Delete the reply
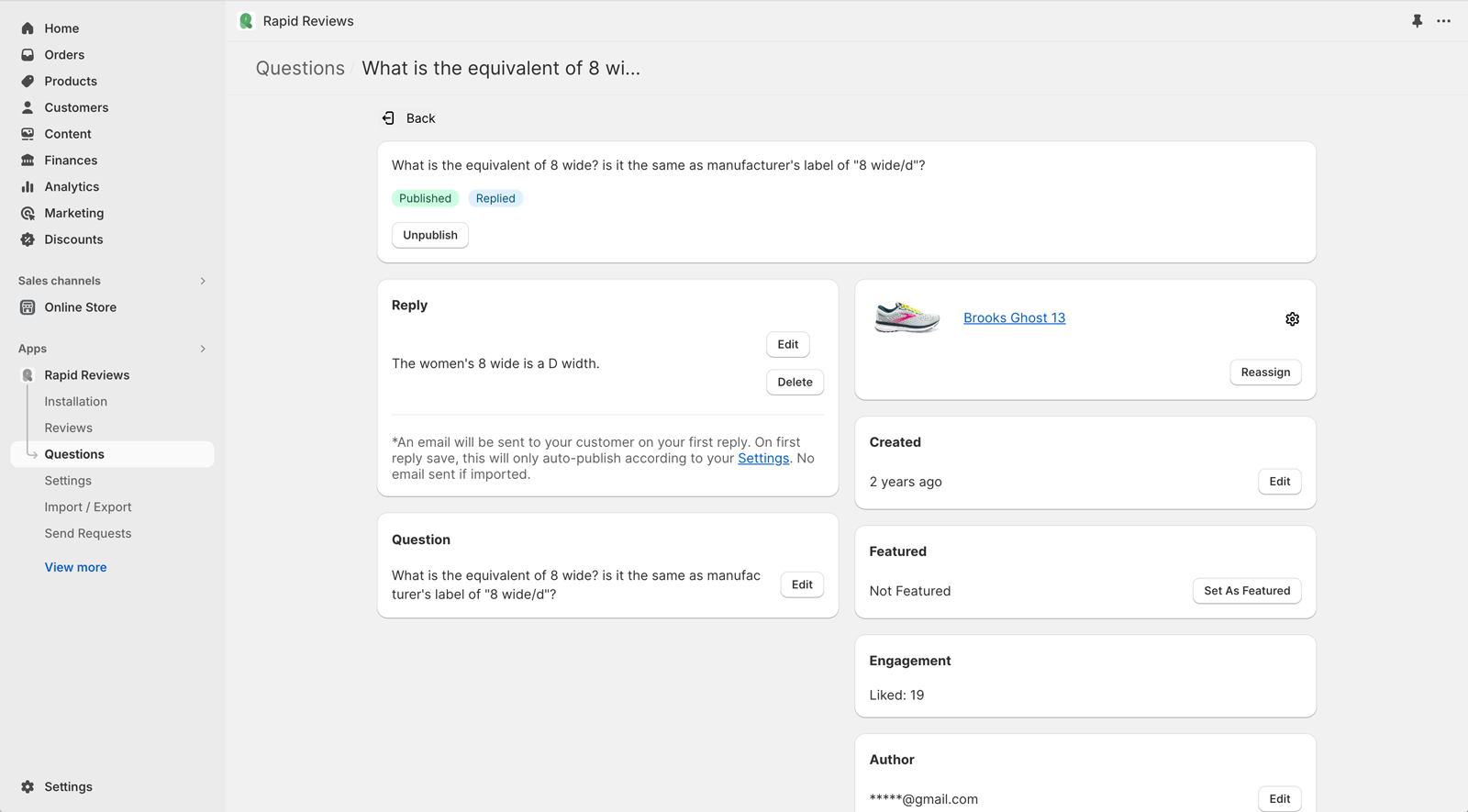Image resolution: width=1468 pixels, height=812 pixels. (794, 382)
